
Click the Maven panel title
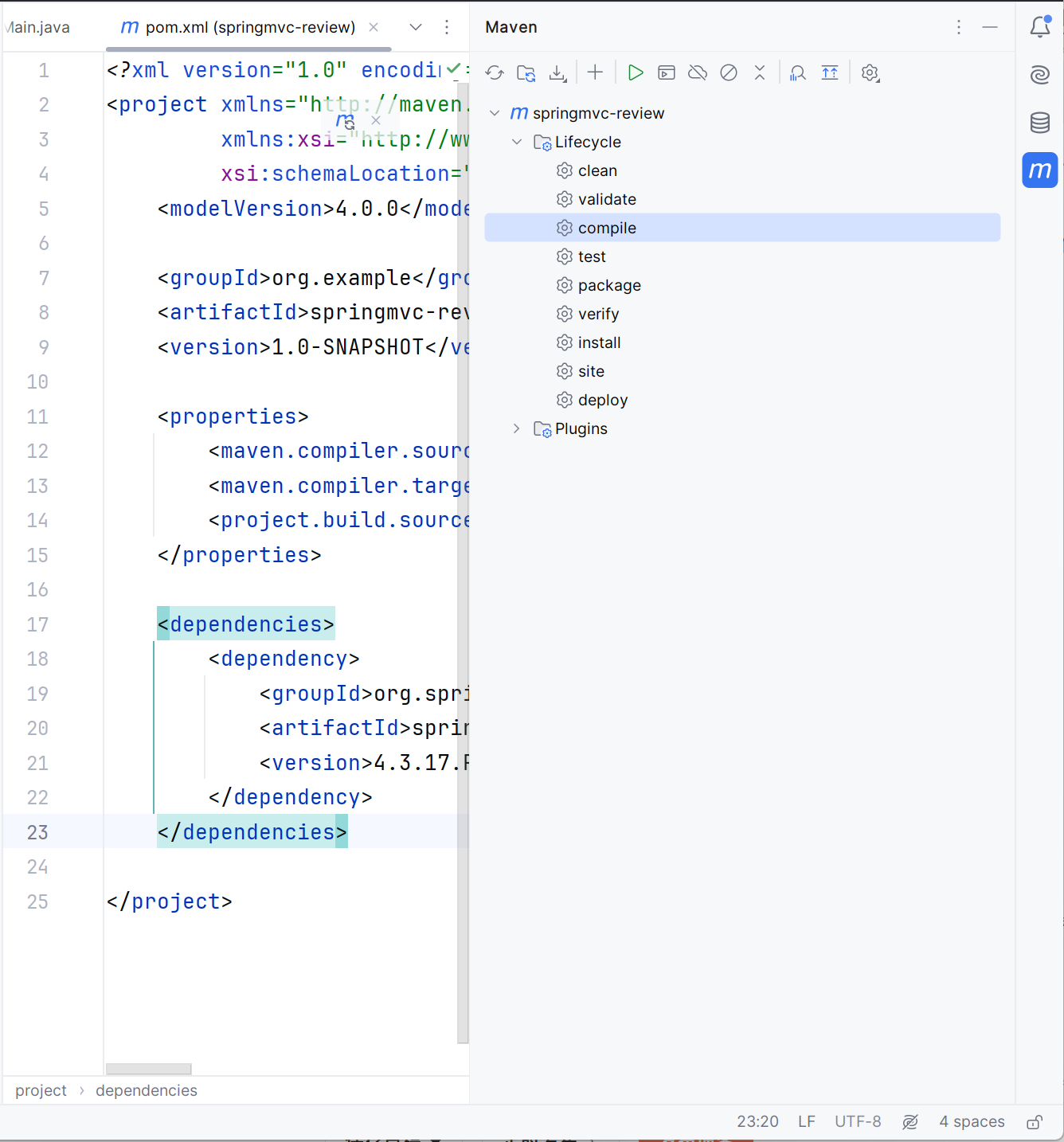[511, 27]
